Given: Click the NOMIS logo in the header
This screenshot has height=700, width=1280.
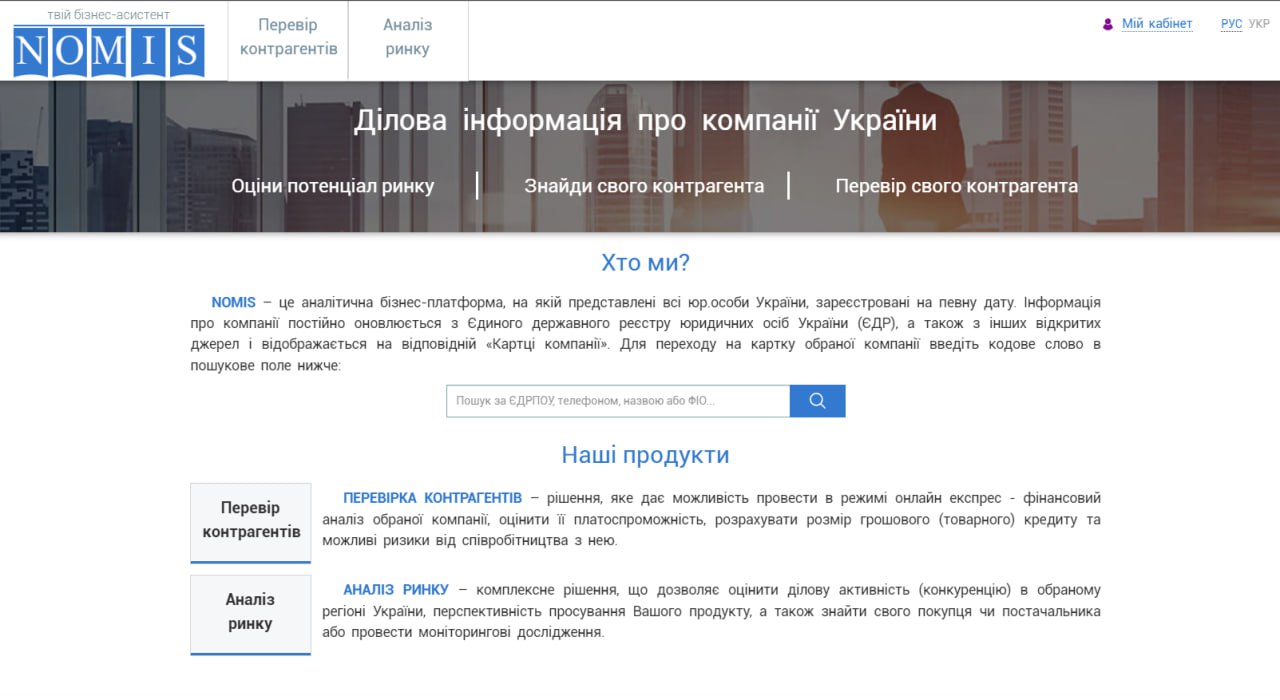Looking at the screenshot, I should click(x=108, y=44).
